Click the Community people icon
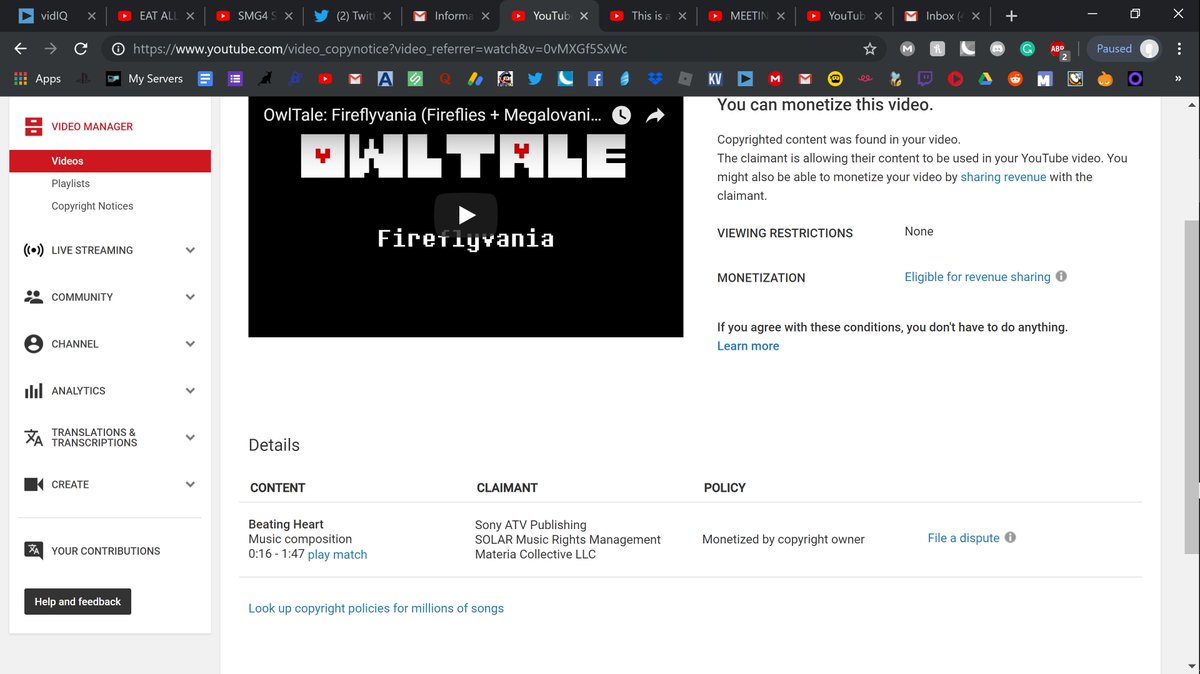The width and height of the screenshot is (1200, 674). pos(33,297)
